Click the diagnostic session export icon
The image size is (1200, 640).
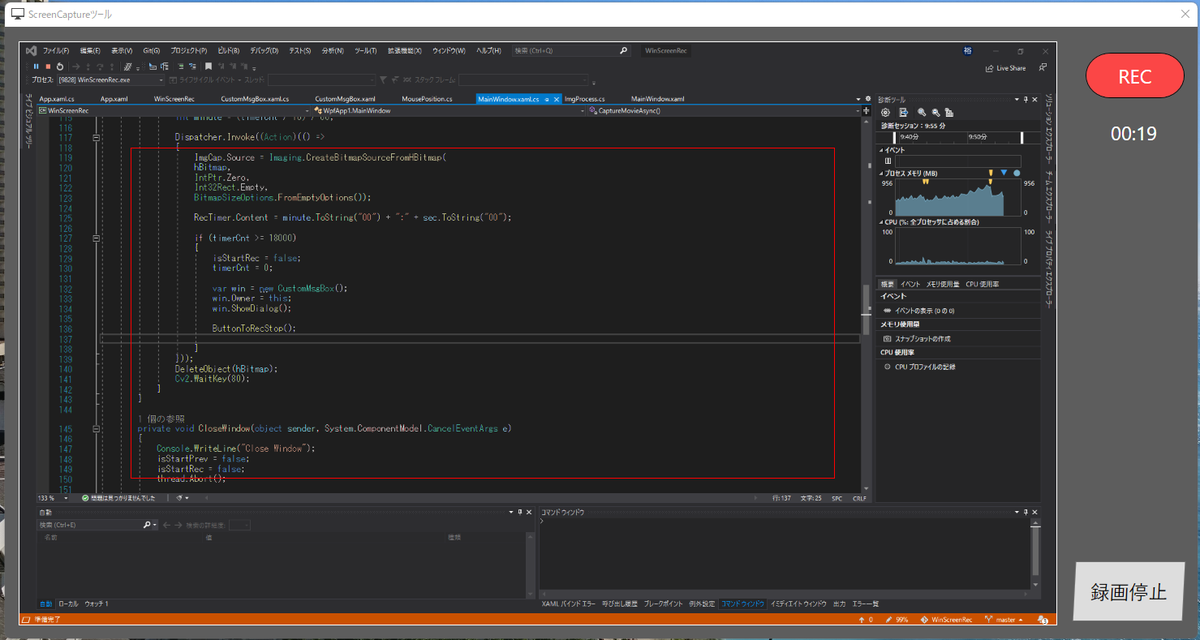pos(903,112)
